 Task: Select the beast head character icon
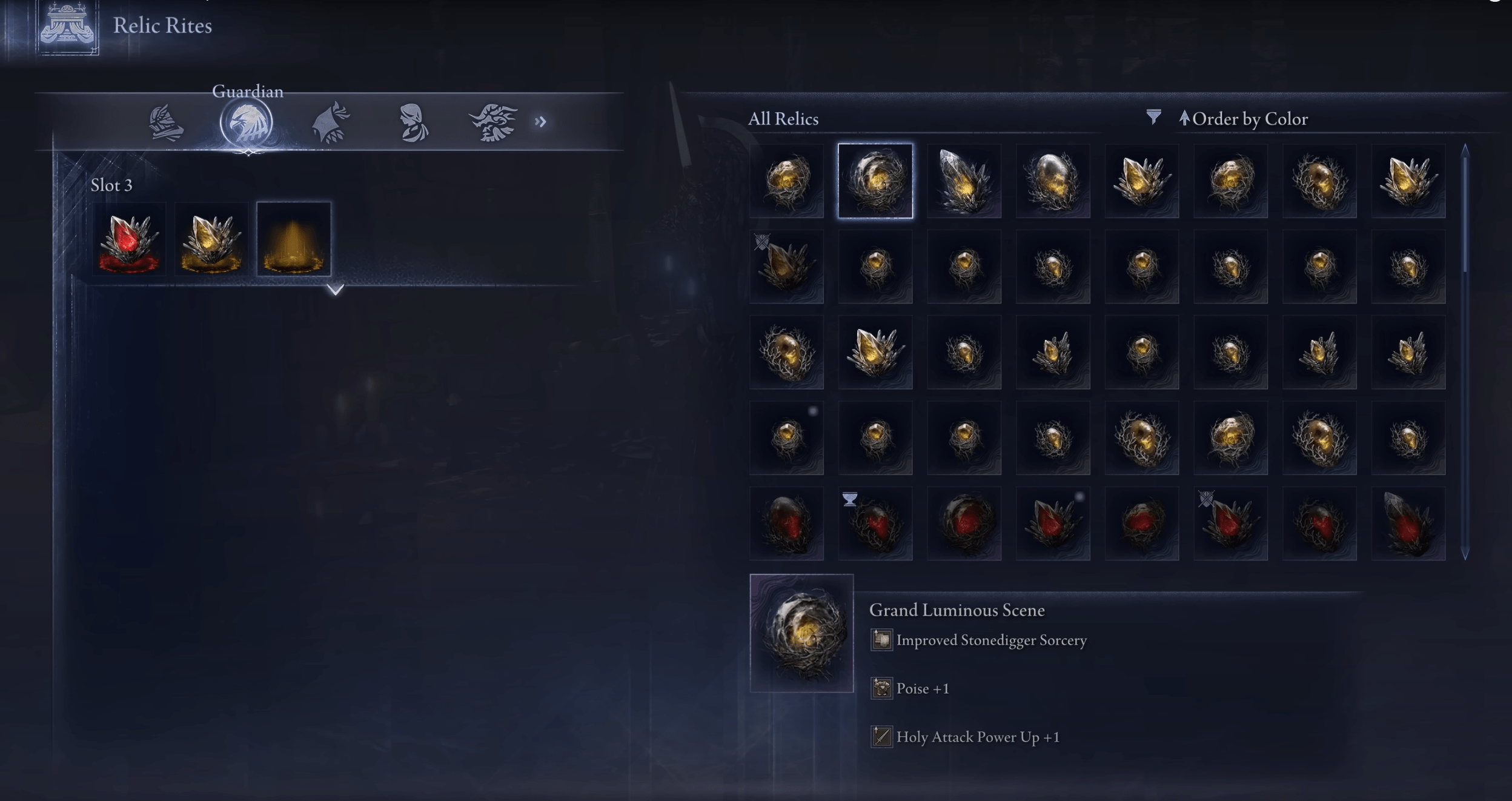(x=494, y=123)
